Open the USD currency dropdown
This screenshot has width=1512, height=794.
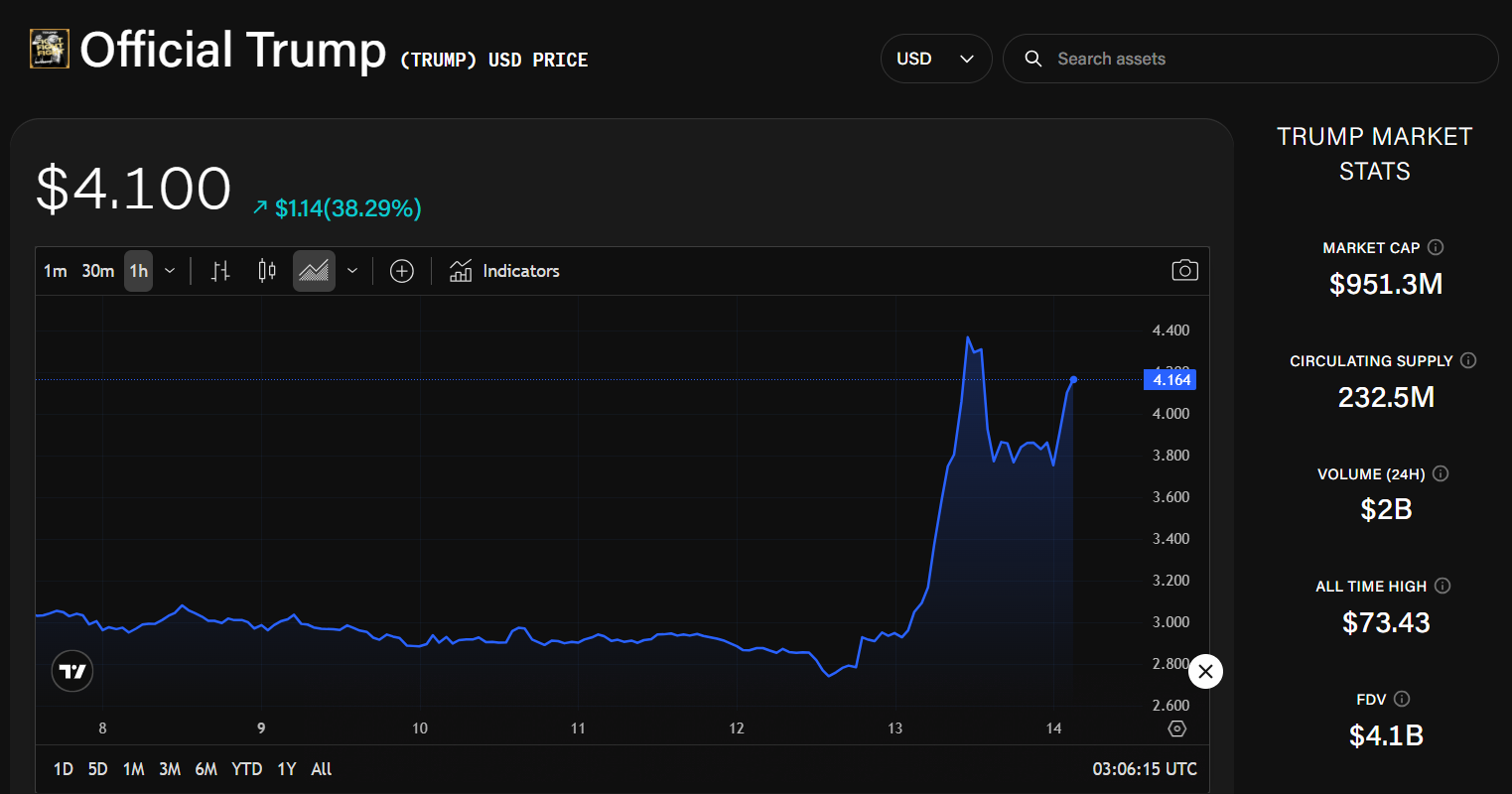click(936, 59)
